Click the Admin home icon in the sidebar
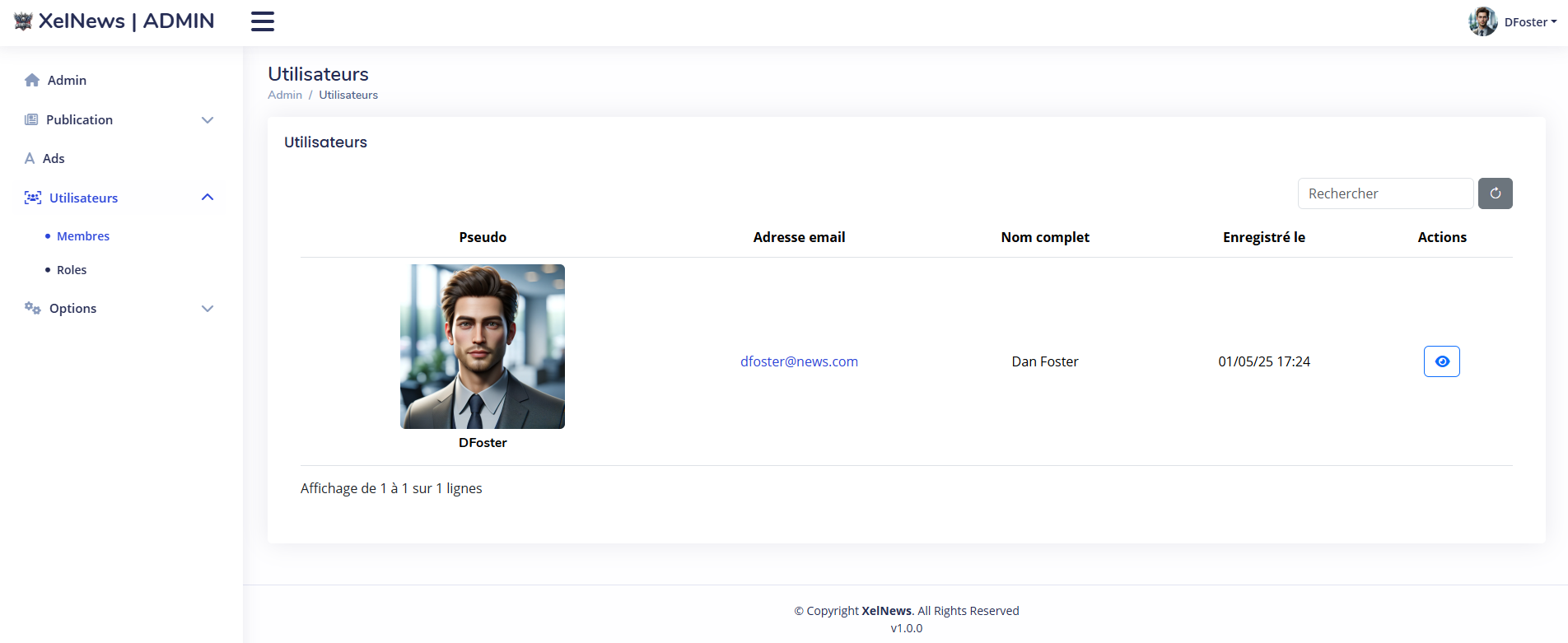The height and width of the screenshot is (643, 1568). [x=32, y=80]
